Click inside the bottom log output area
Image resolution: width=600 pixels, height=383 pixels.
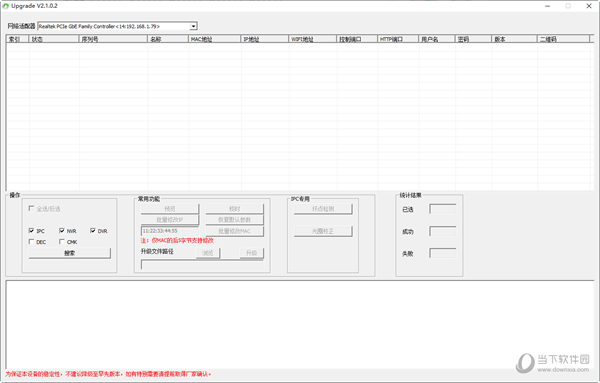click(x=300, y=324)
